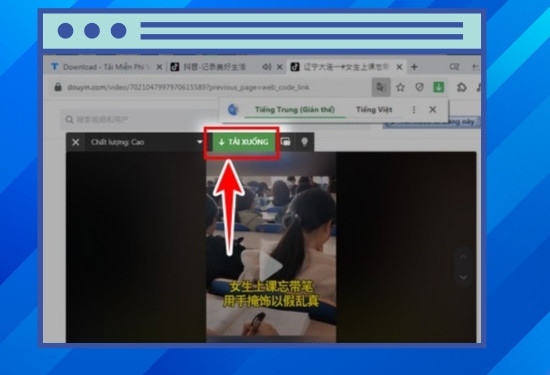Switch to the 抖音 Douyin tab
550x375 pixels.
point(215,67)
